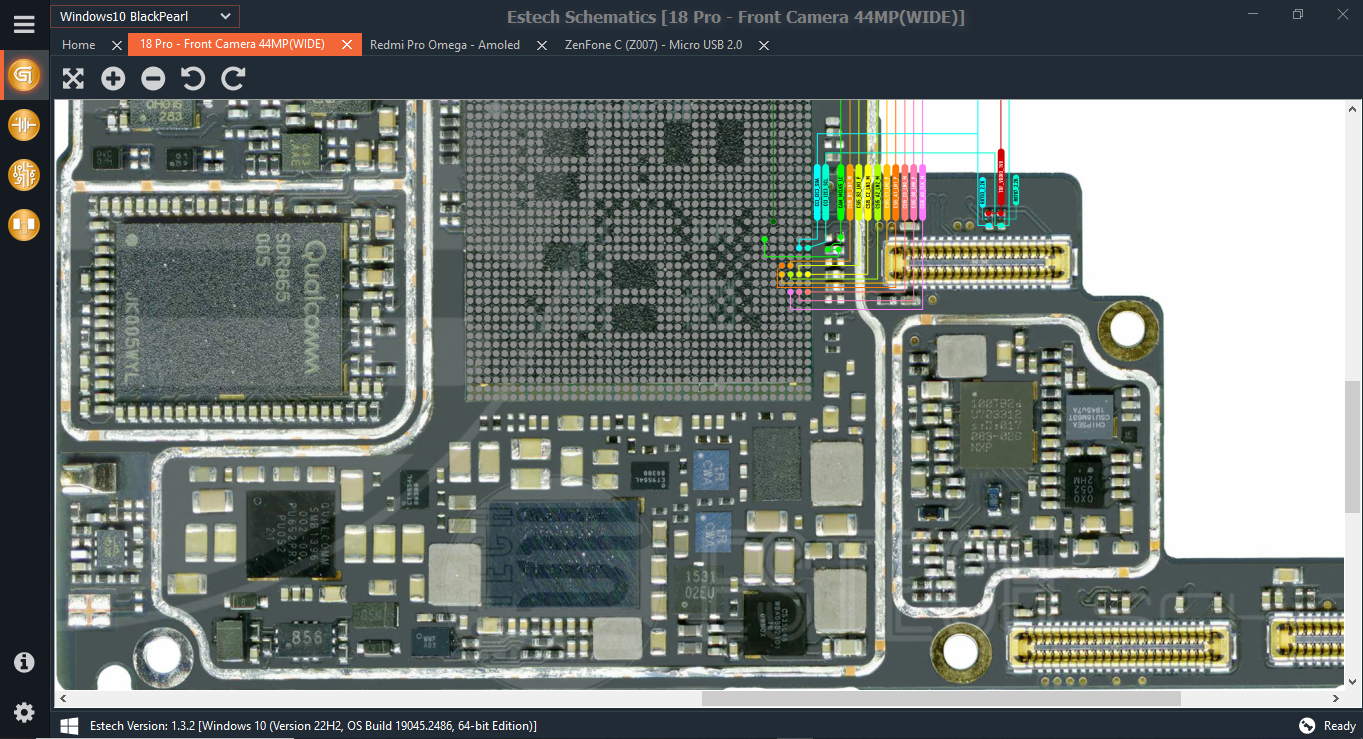This screenshot has height=739, width=1363.
Task: Click the horizontal scrollbar right arrow
Action: [1336, 698]
